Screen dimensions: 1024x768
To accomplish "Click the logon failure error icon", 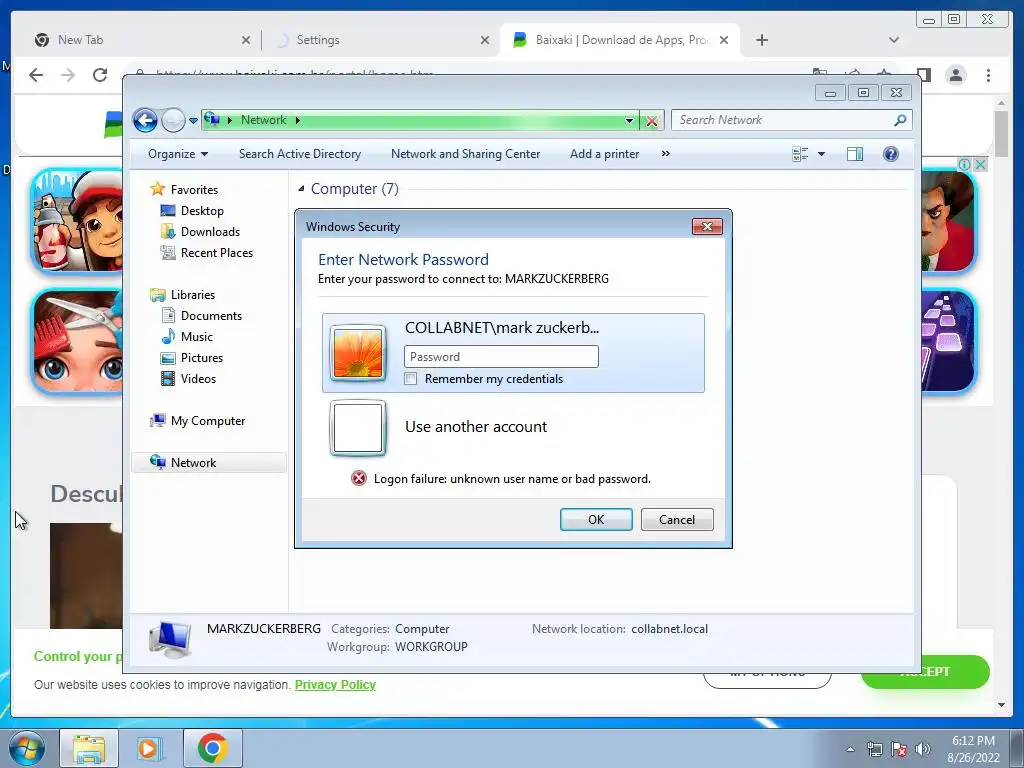I will pos(359,479).
